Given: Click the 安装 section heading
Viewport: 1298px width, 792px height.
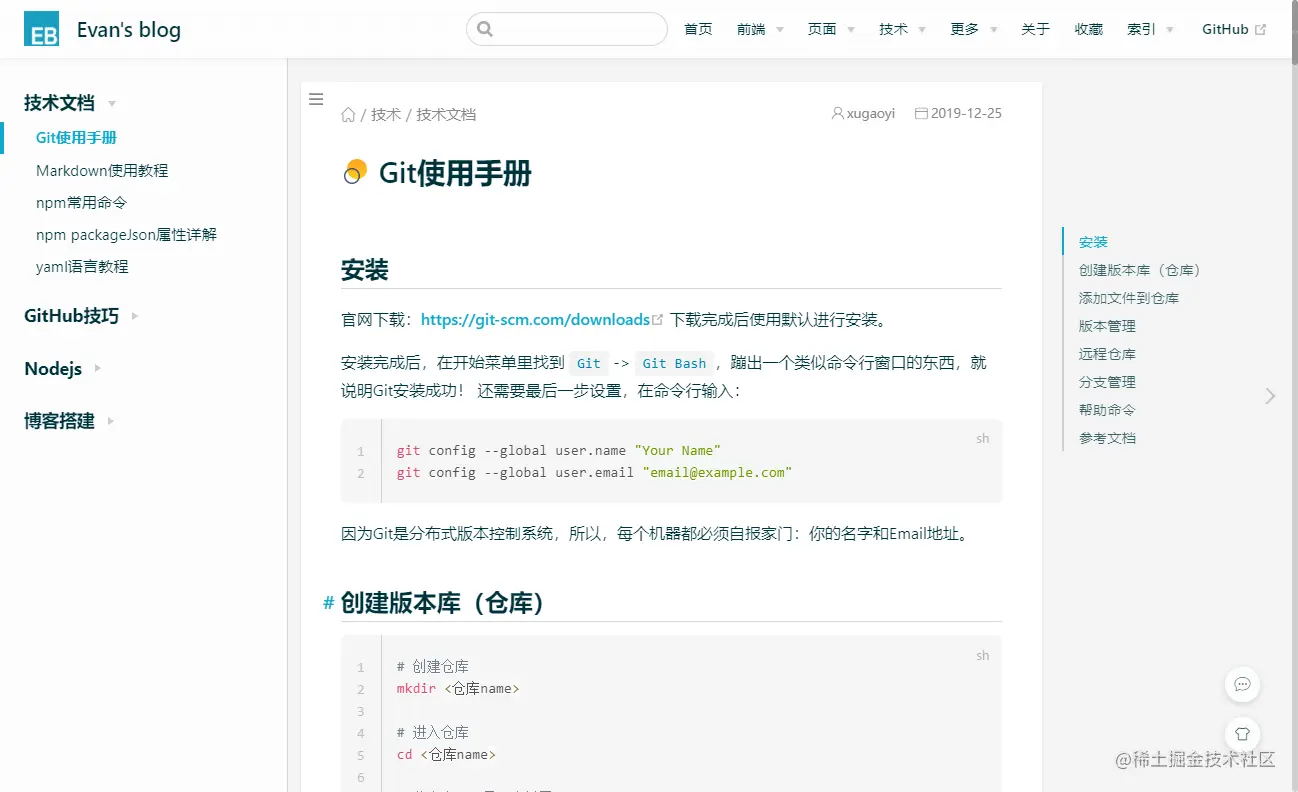Looking at the screenshot, I should pyautogui.click(x=365, y=270).
